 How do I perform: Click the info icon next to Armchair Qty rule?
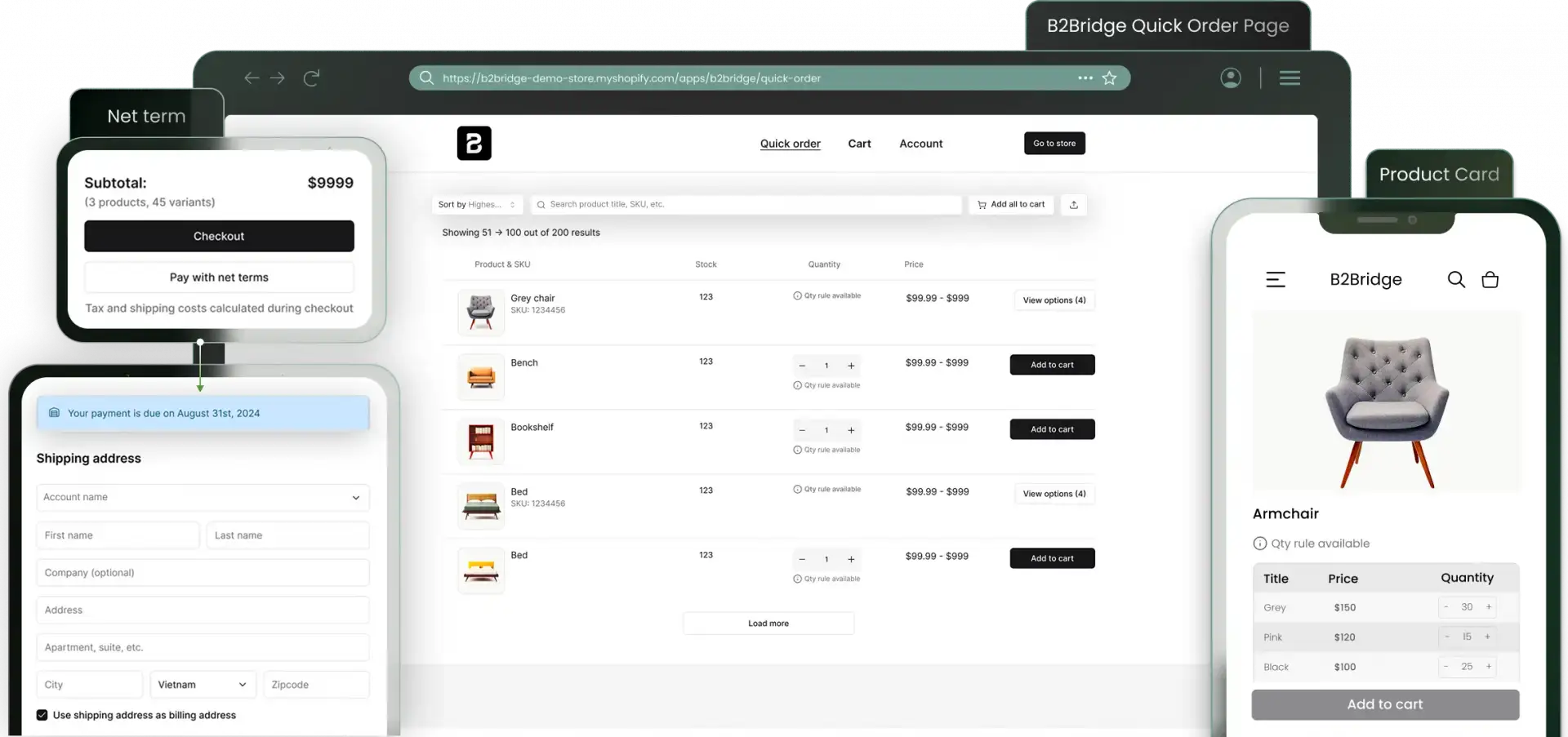click(1260, 544)
